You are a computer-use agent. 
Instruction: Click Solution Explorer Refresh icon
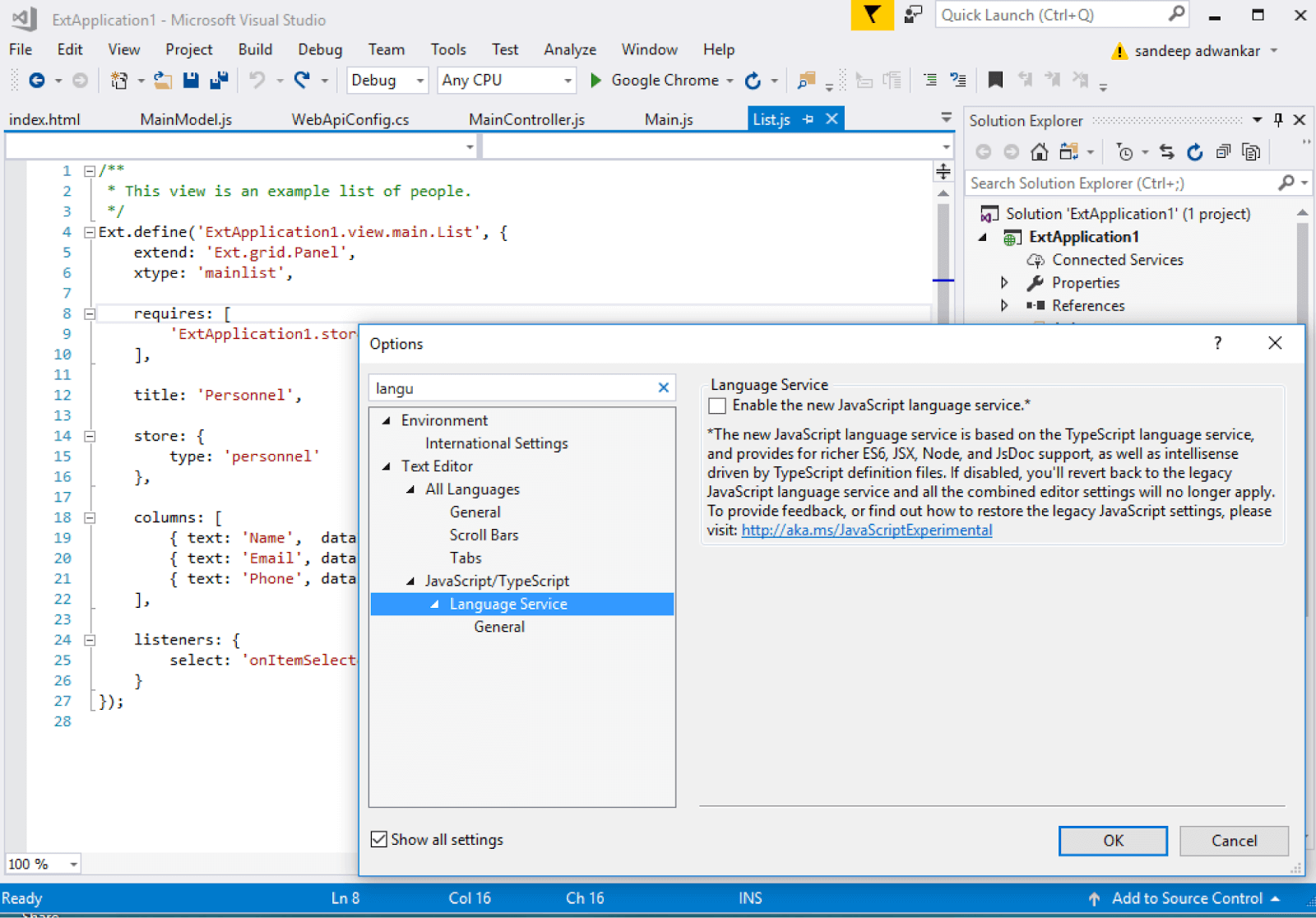1195,151
